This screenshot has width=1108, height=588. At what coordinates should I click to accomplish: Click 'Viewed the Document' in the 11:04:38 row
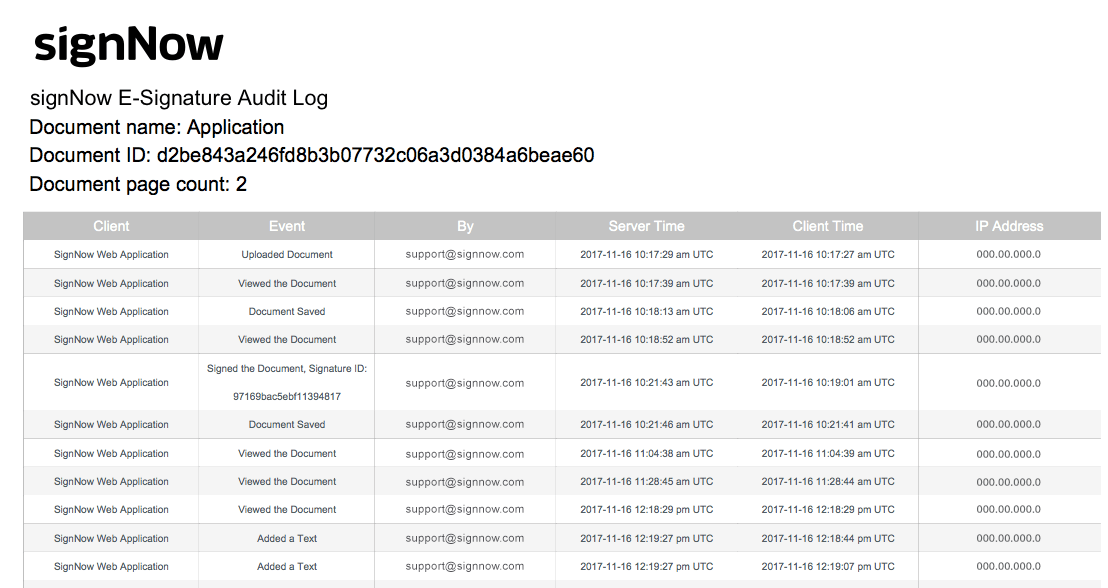pos(287,453)
